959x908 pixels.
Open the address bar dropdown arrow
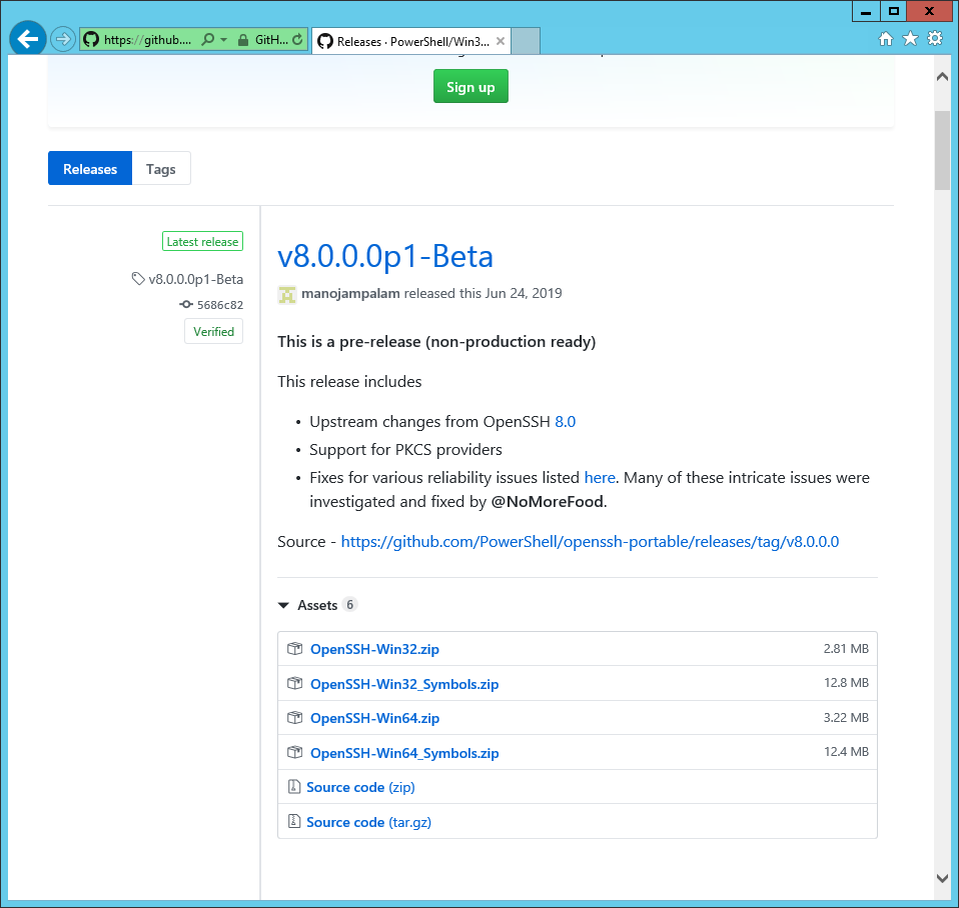[224, 40]
